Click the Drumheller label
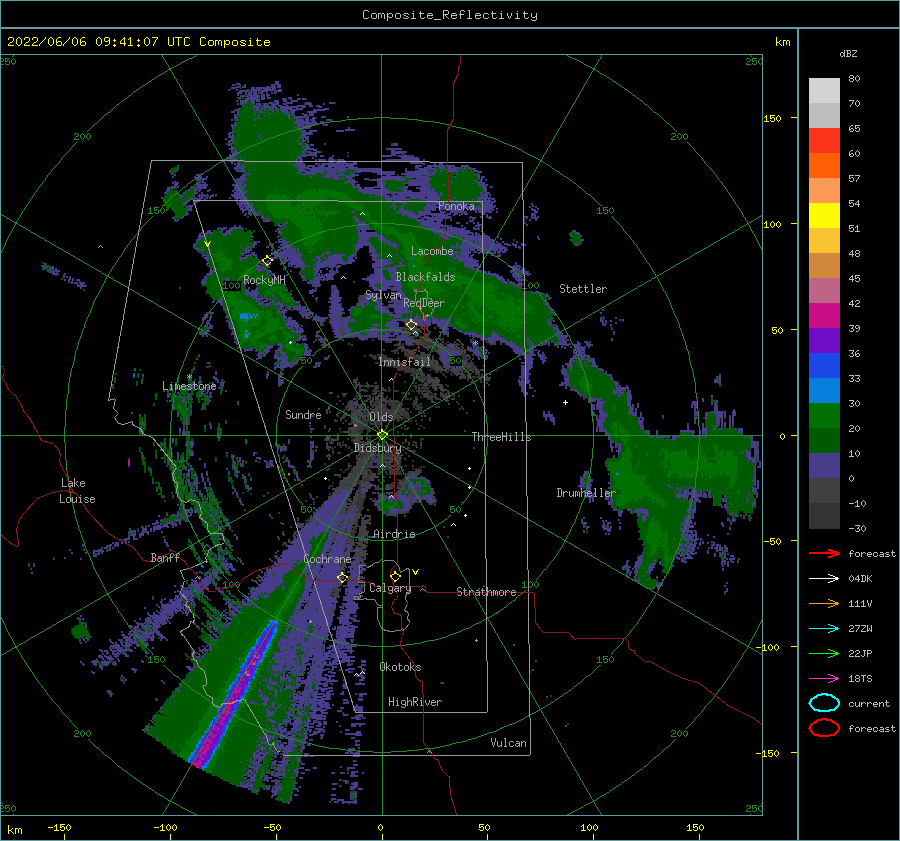The height and width of the screenshot is (841, 900). [x=586, y=493]
